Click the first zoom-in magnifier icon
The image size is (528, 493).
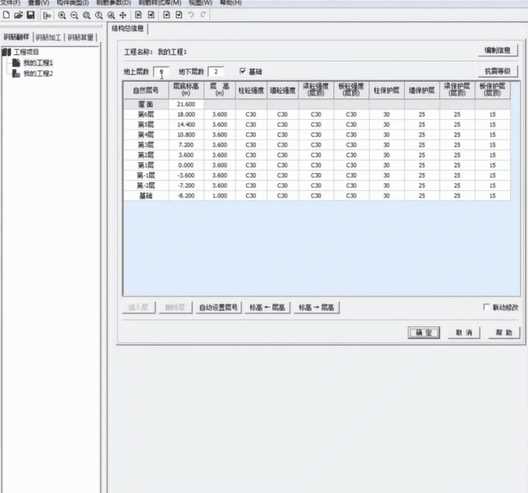click(62, 15)
